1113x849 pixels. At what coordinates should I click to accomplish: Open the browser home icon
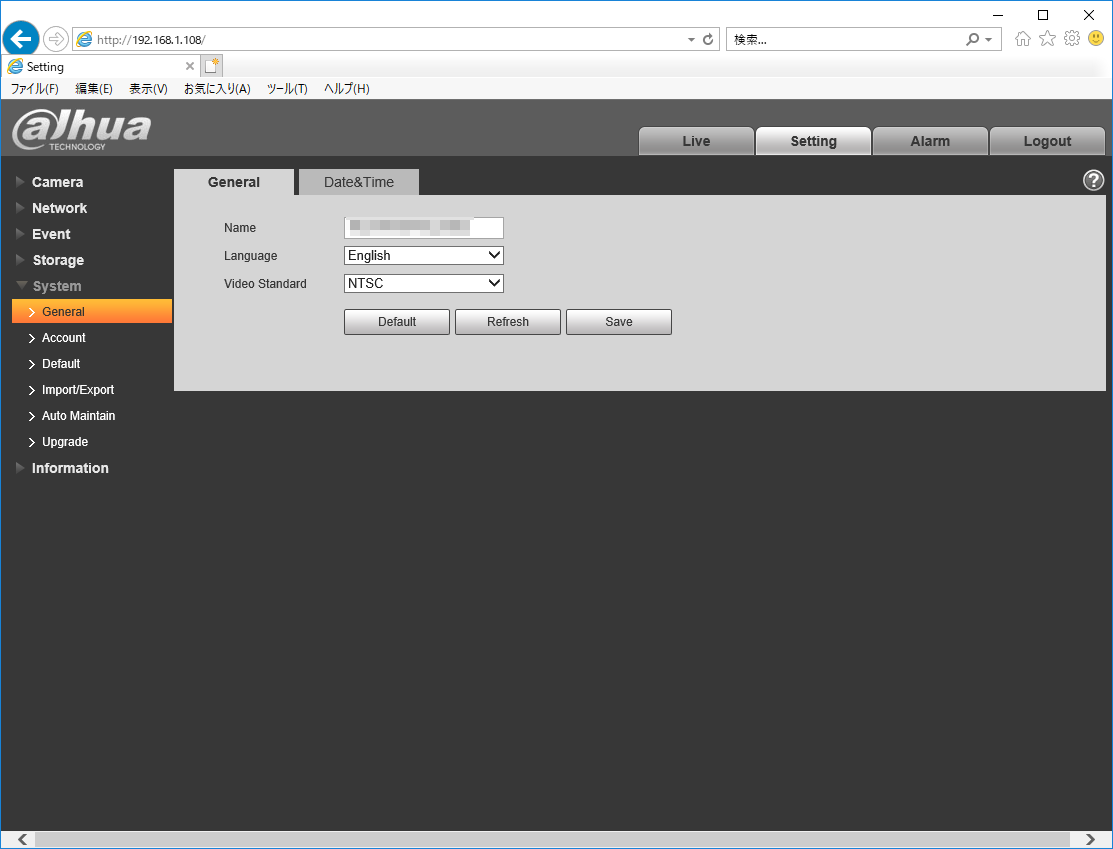pos(1023,39)
